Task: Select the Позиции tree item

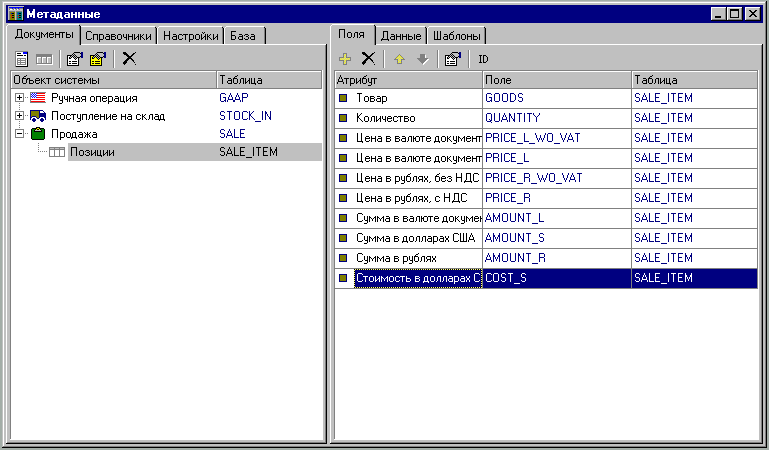Action: click(x=92, y=152)
